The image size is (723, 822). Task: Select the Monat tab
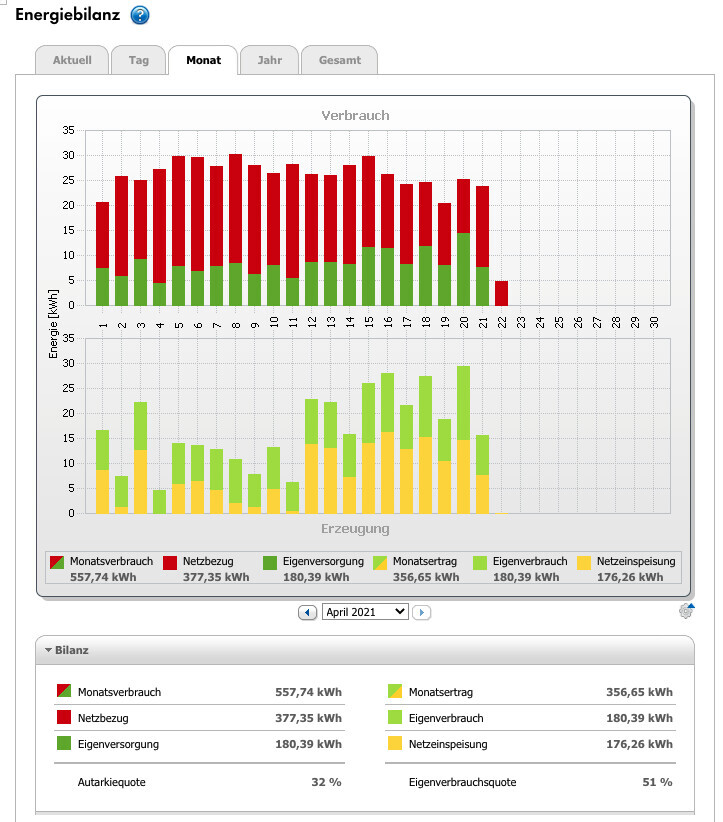[203, 60]
